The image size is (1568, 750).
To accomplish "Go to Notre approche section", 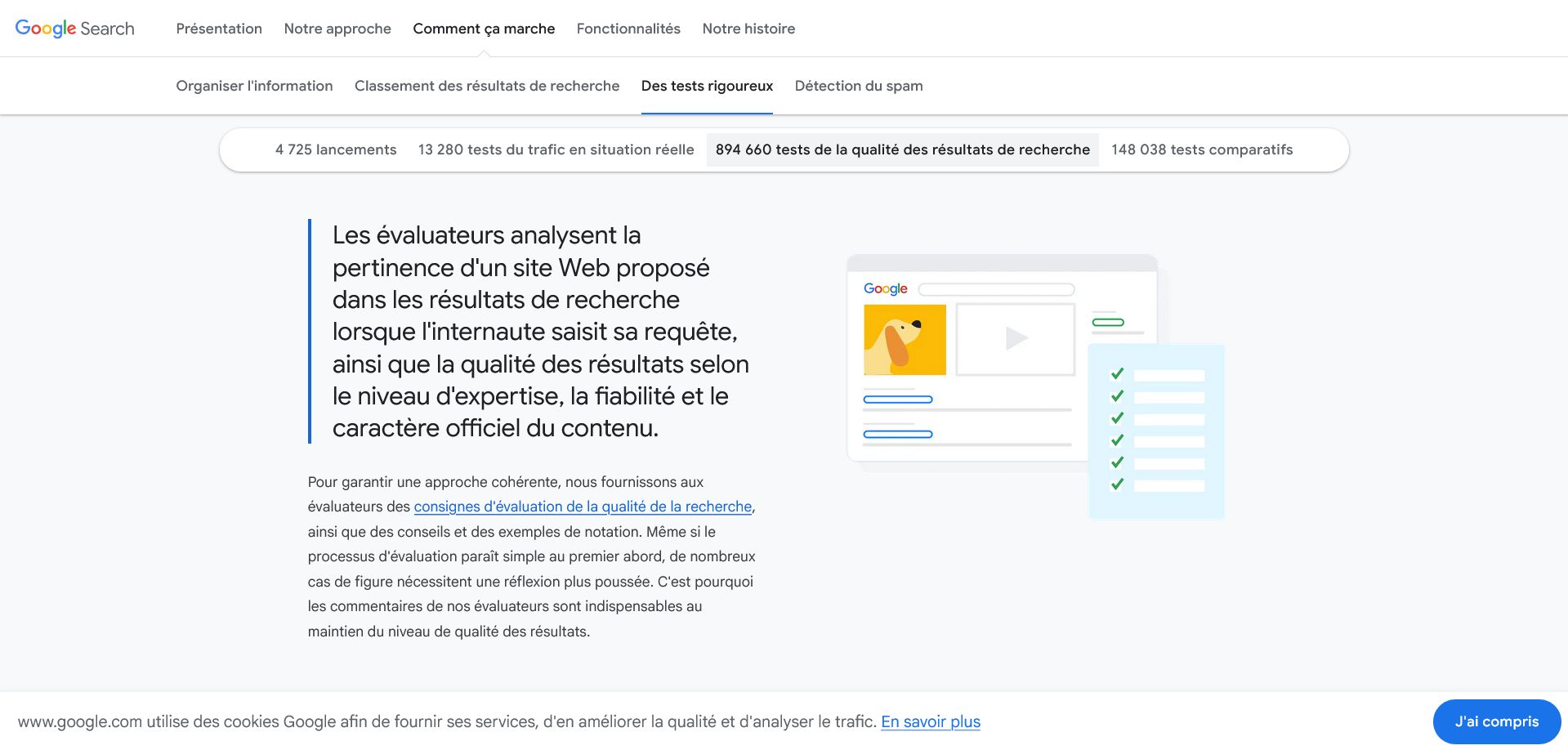I will point(337,29).
